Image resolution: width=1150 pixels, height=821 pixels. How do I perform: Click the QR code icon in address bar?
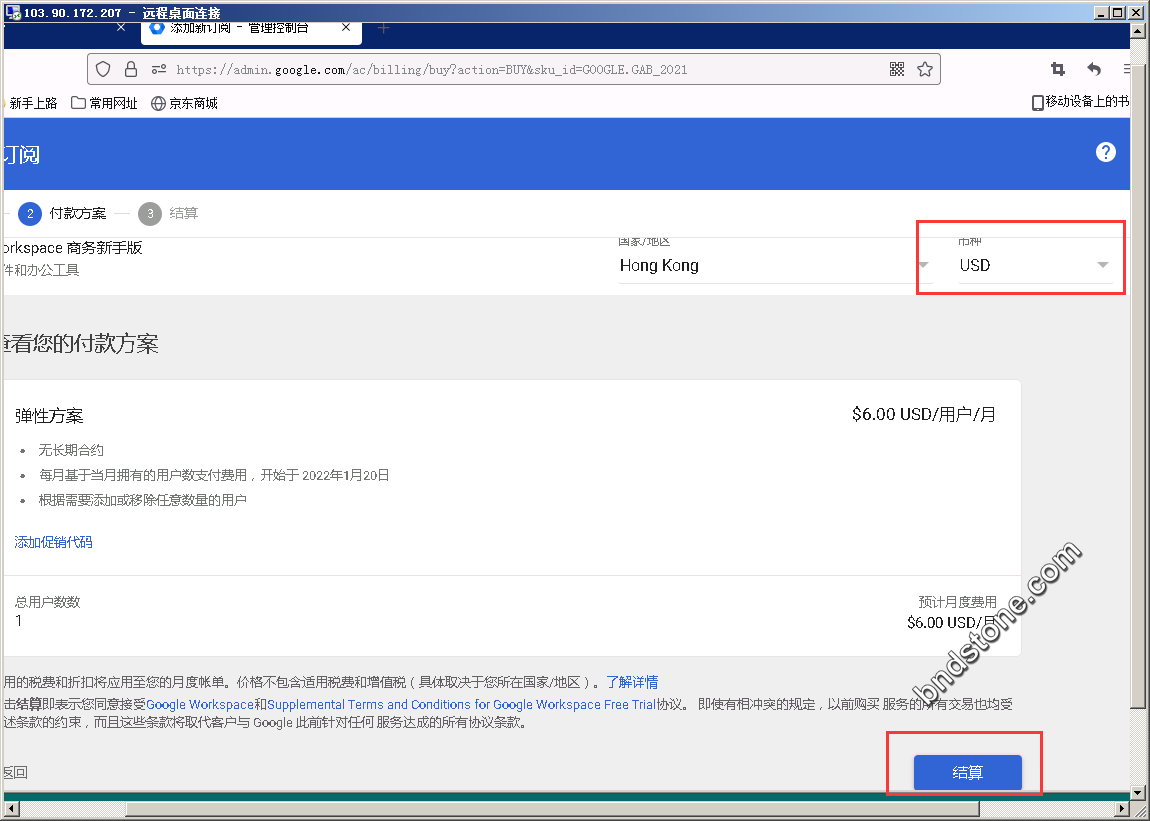(896, 69)
